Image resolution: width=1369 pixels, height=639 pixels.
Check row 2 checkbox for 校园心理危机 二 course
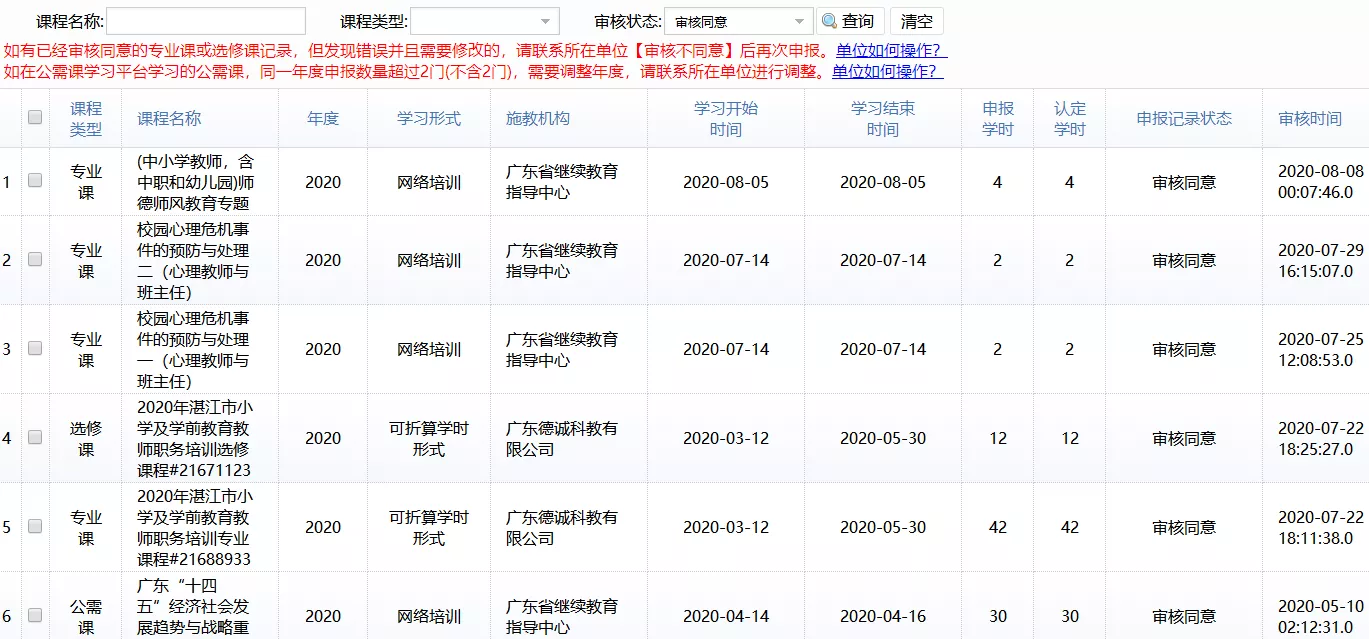[35, 259]
